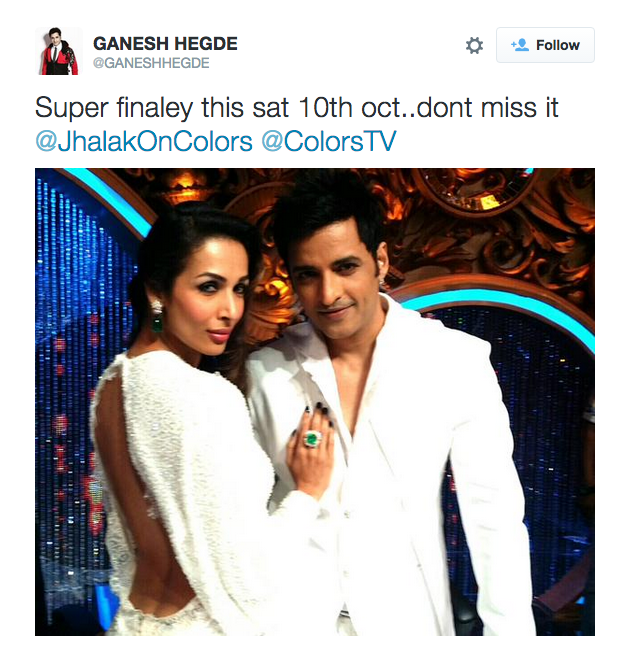Click the add-person icon inside Follow
Screen dimensions: 630x657
(520, 45)
